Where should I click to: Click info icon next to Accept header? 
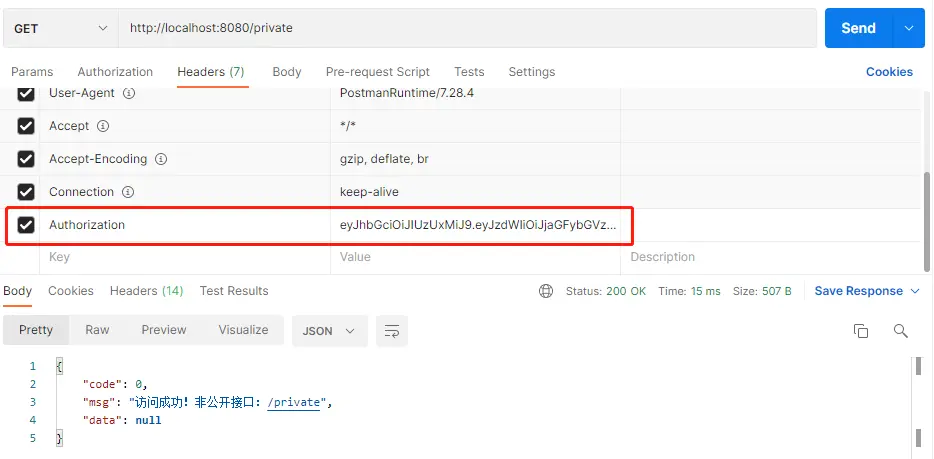[102, 126]
